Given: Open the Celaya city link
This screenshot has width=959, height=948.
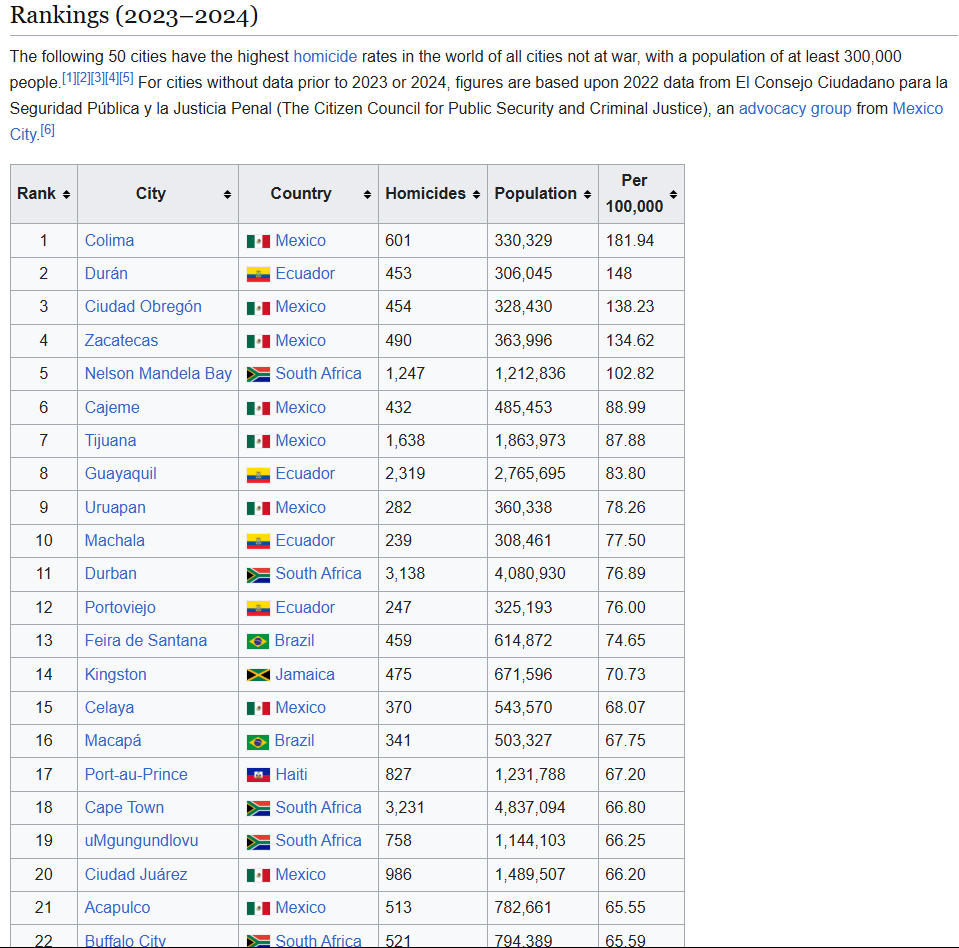Looking at the screenshot, I should 109,708.
